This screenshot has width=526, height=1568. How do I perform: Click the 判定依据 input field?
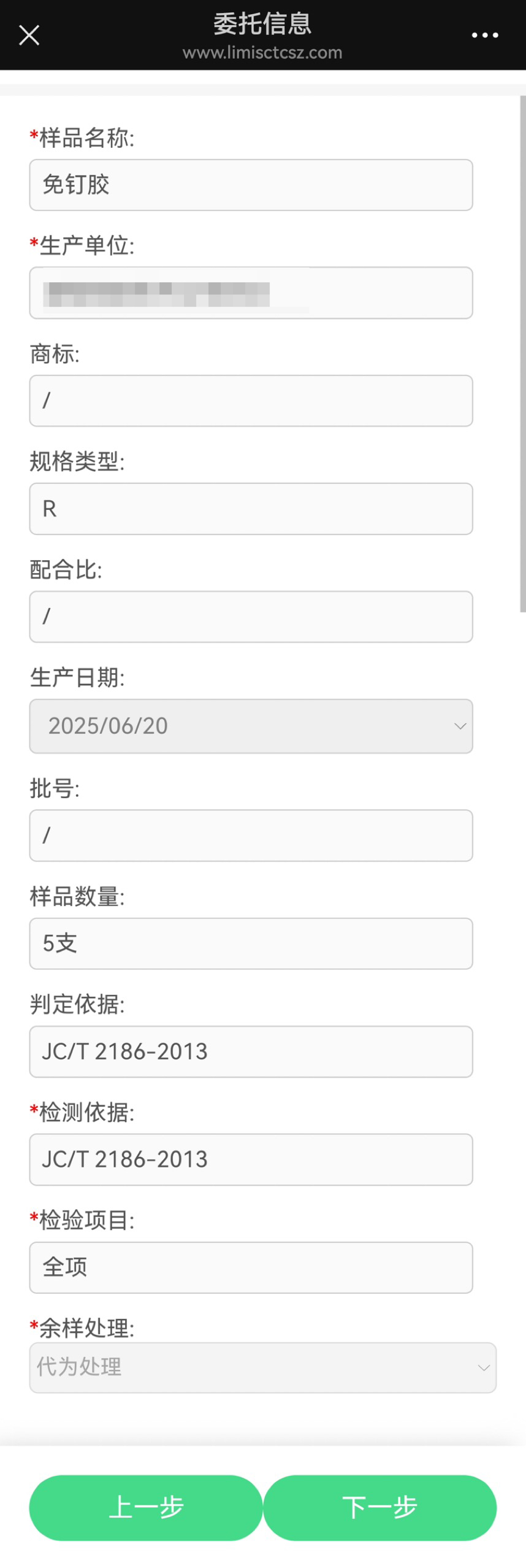[251, 1051]
